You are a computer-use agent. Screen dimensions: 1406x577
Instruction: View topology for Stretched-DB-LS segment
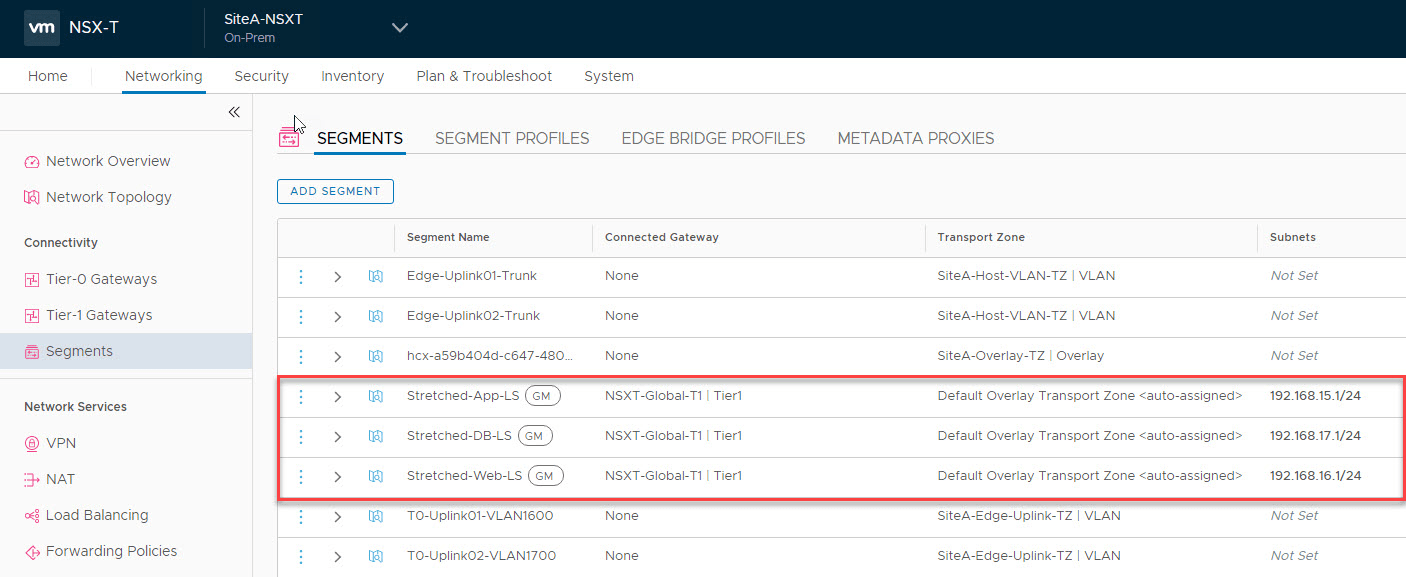376,436
